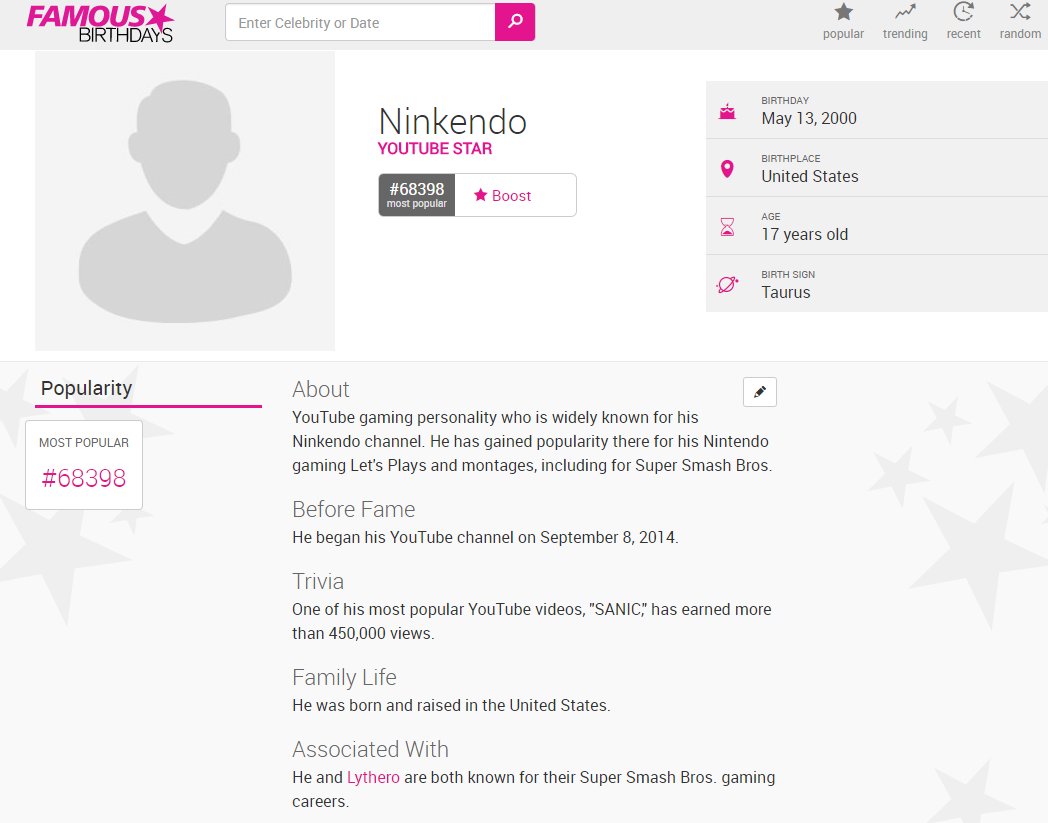The width and height of the screenshot is (1048, 823).
Task: Select the popular label in top navigation
Action: [843, 33]
